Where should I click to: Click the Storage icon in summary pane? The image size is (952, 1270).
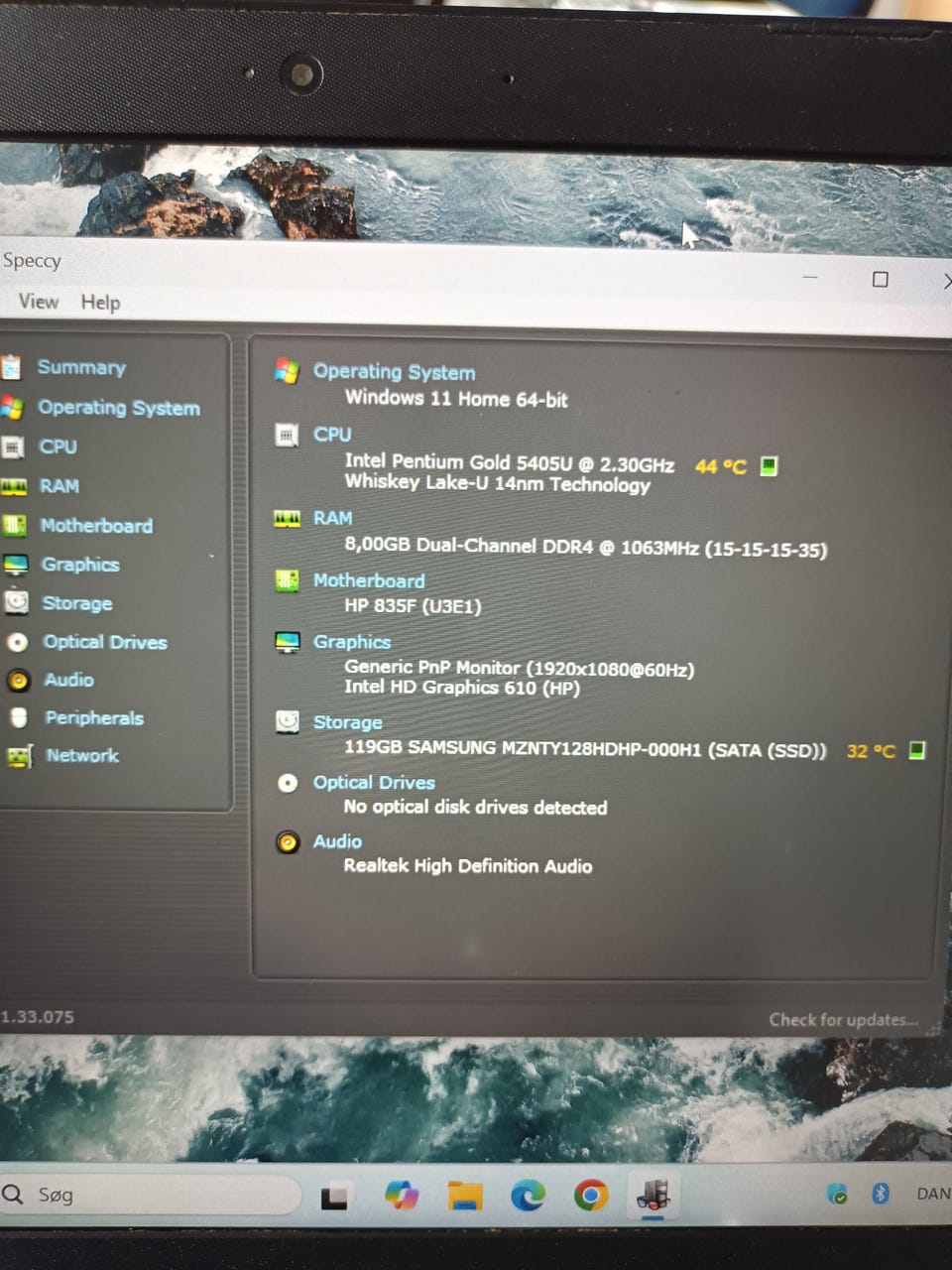(x=288, y=721)
